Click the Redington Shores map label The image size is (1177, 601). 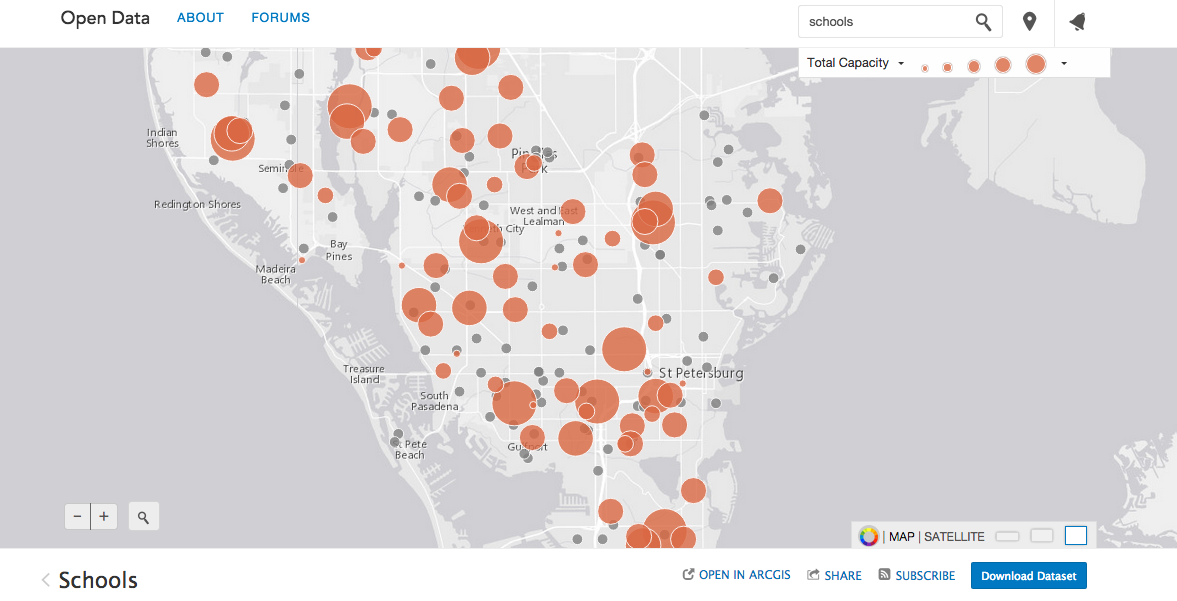[x=197, y=204]
